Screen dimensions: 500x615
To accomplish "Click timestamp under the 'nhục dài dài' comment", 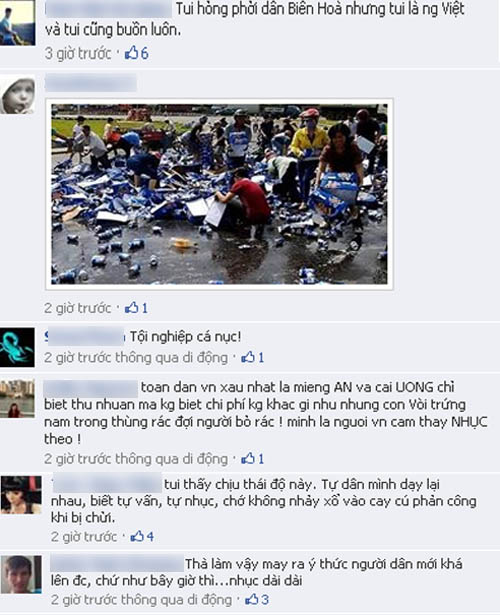I will (x=142, y=599).
